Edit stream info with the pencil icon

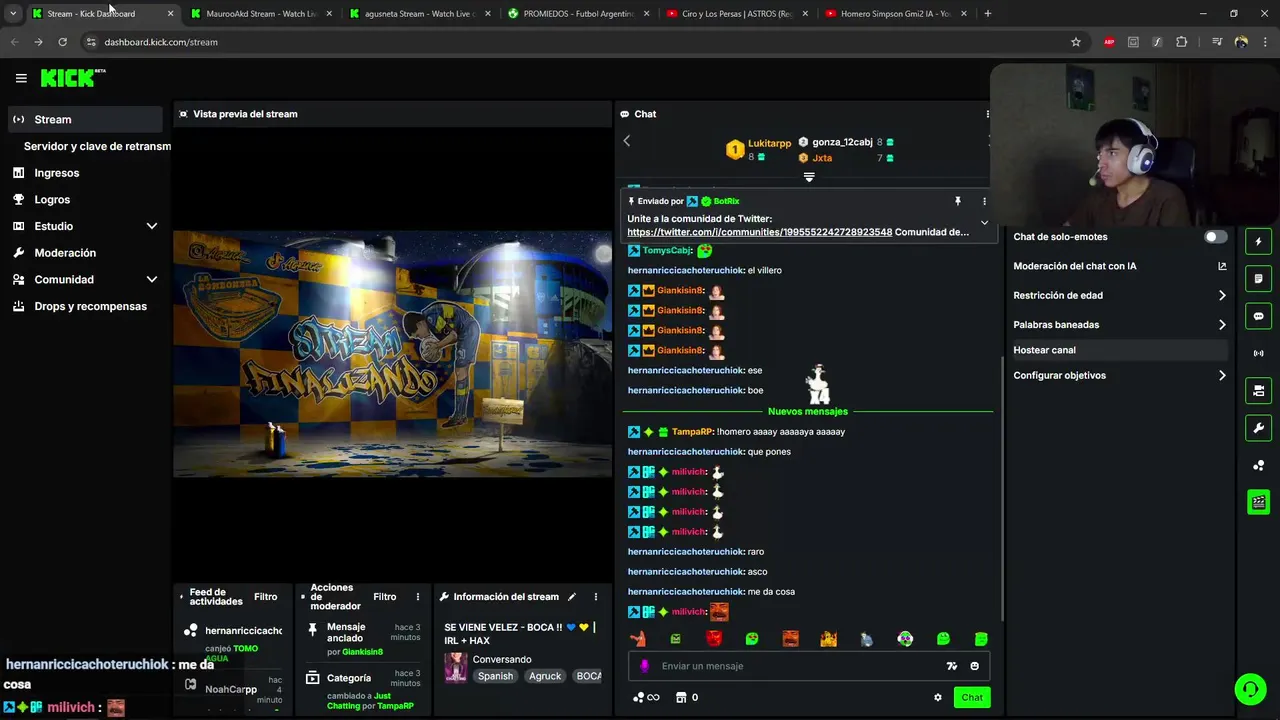tap(572, 597)
